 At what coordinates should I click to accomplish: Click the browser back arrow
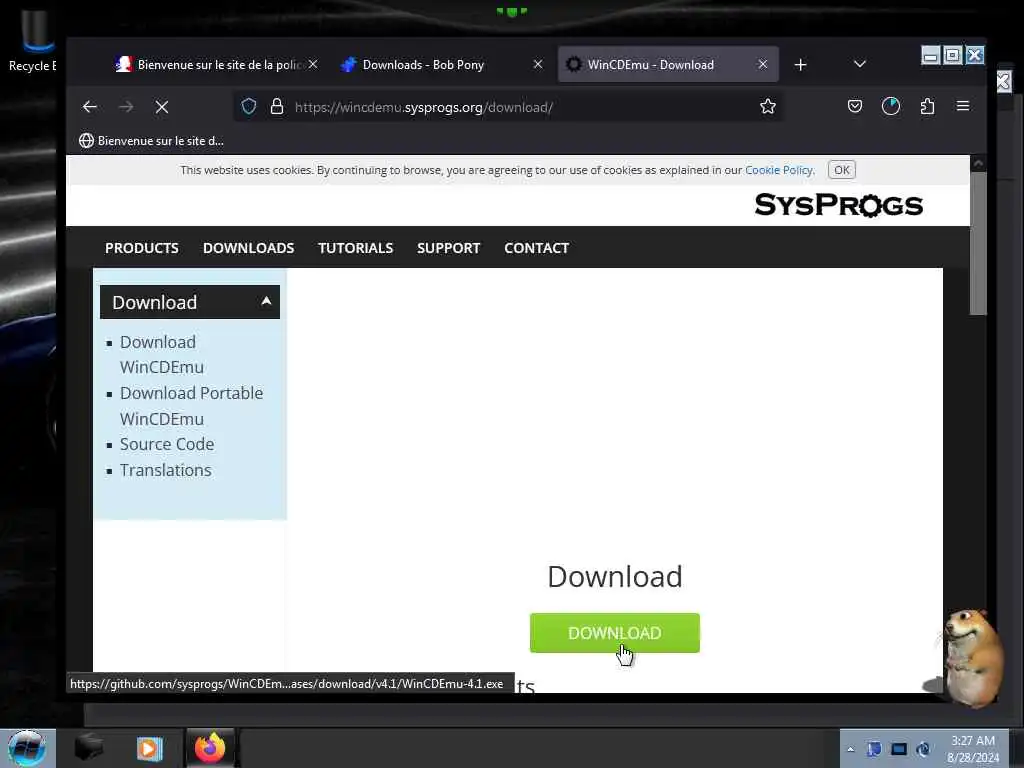pyautogui.click(x=89, y=106)
